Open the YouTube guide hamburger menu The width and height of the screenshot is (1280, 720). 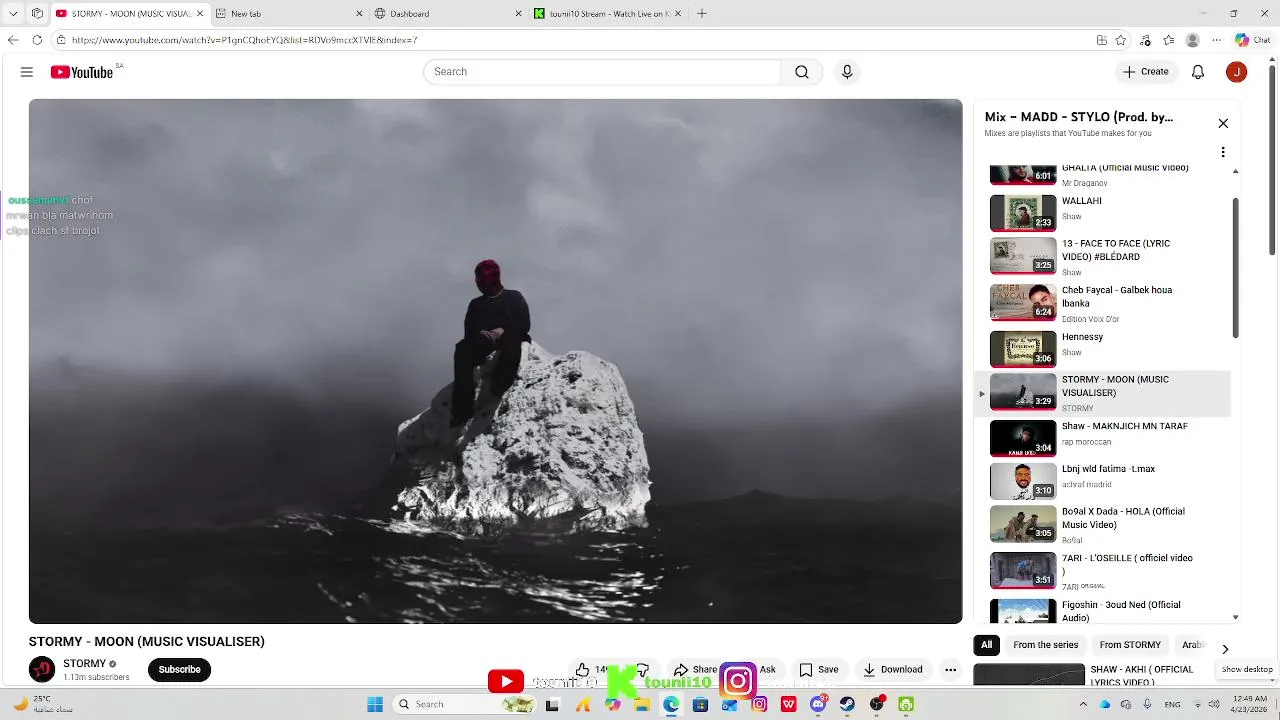(27, 72)
